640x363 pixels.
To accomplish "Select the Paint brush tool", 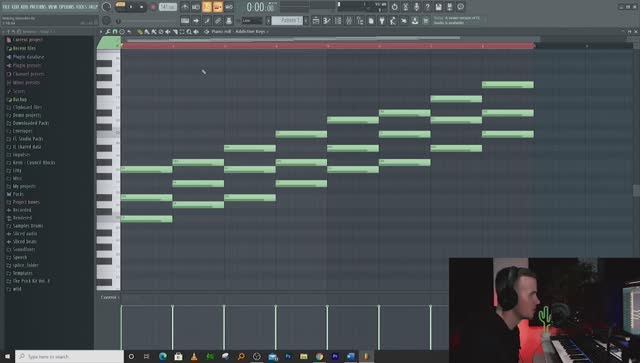I will pyautogui.click(x=147, y=31).
